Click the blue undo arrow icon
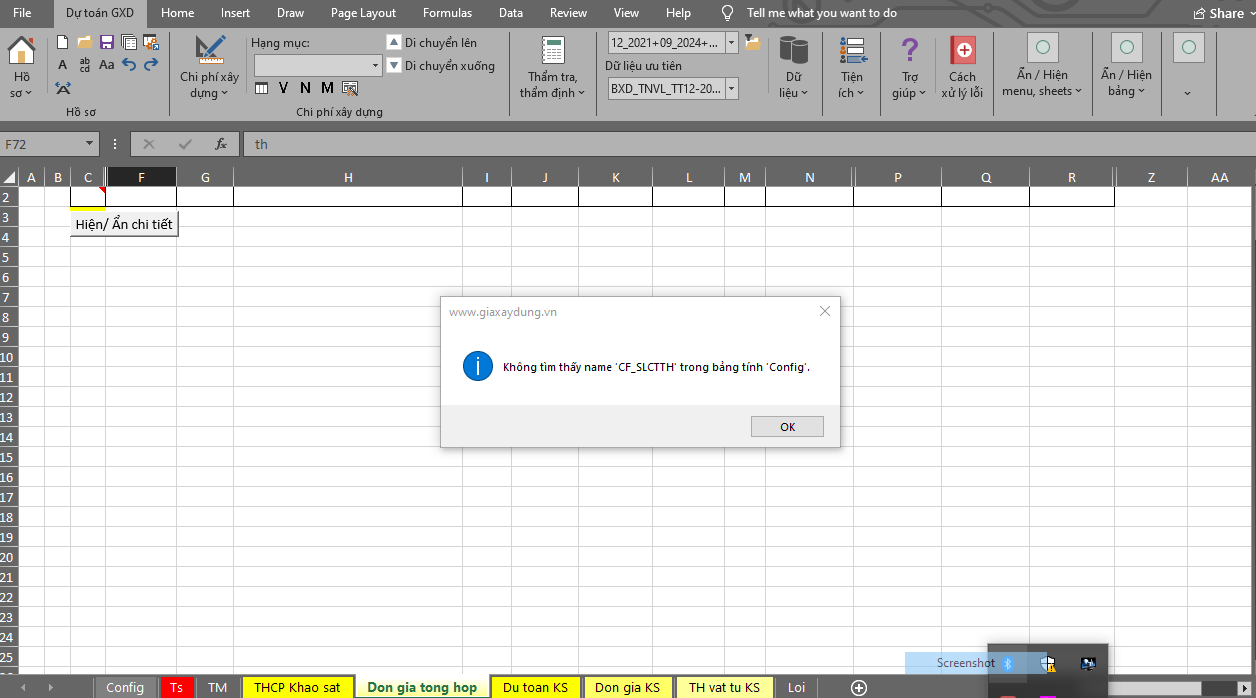This screenshot has height=698, width=1256. [x=129, y=64]
